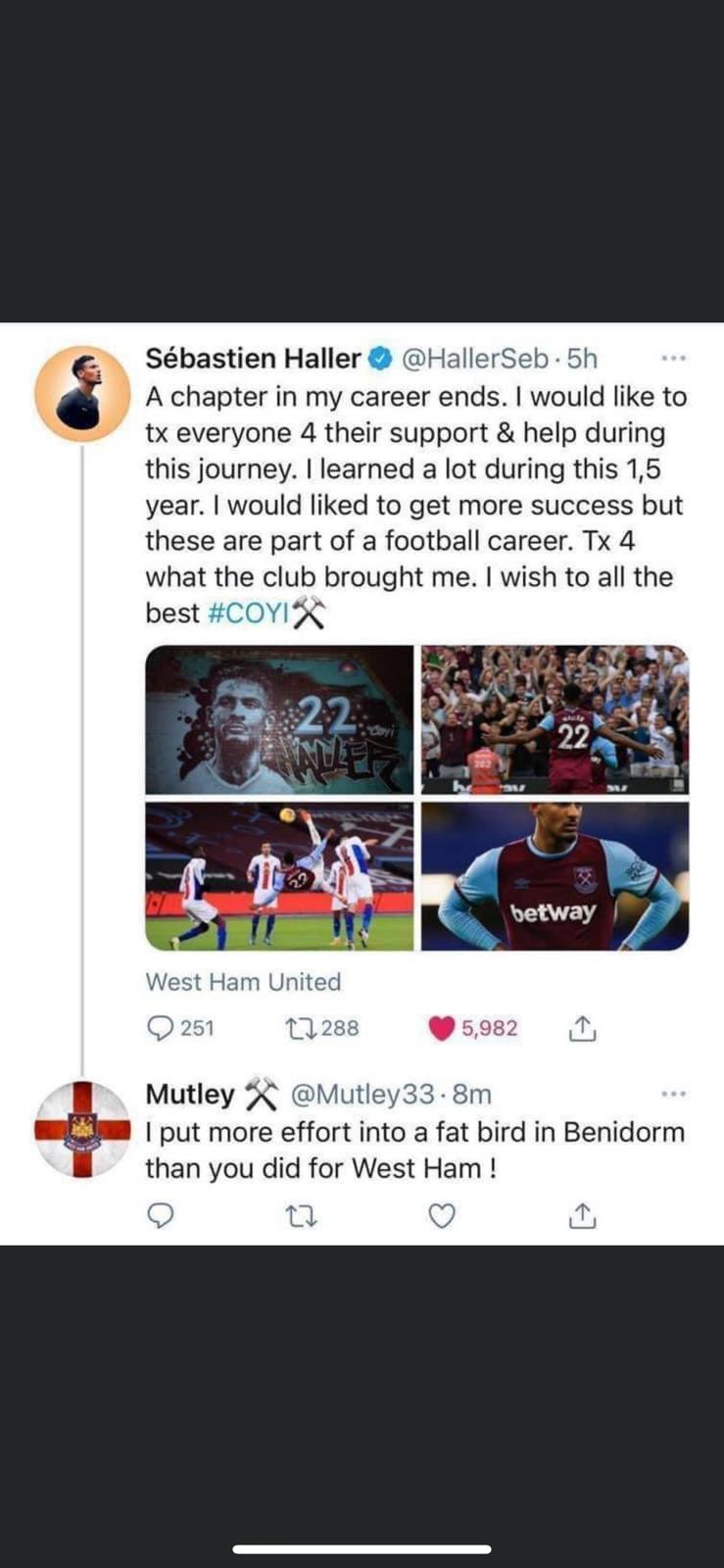
Task: Share Sébastien Haller's tweet
Action: tap(582, 1028)
